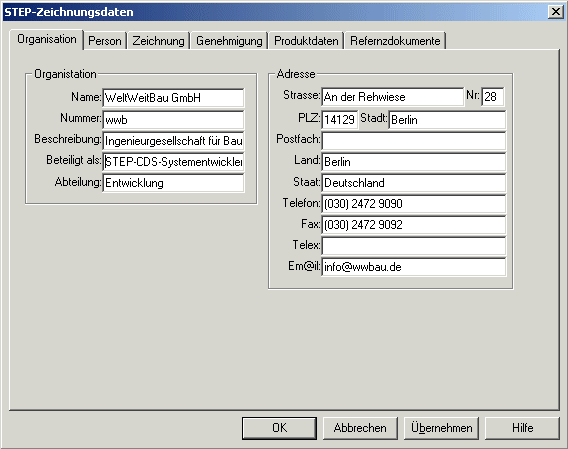The height and width of the screenshot is (449, 568).
Task: Click the OK button
Action: pyautogui.click(x=279, y=428)
